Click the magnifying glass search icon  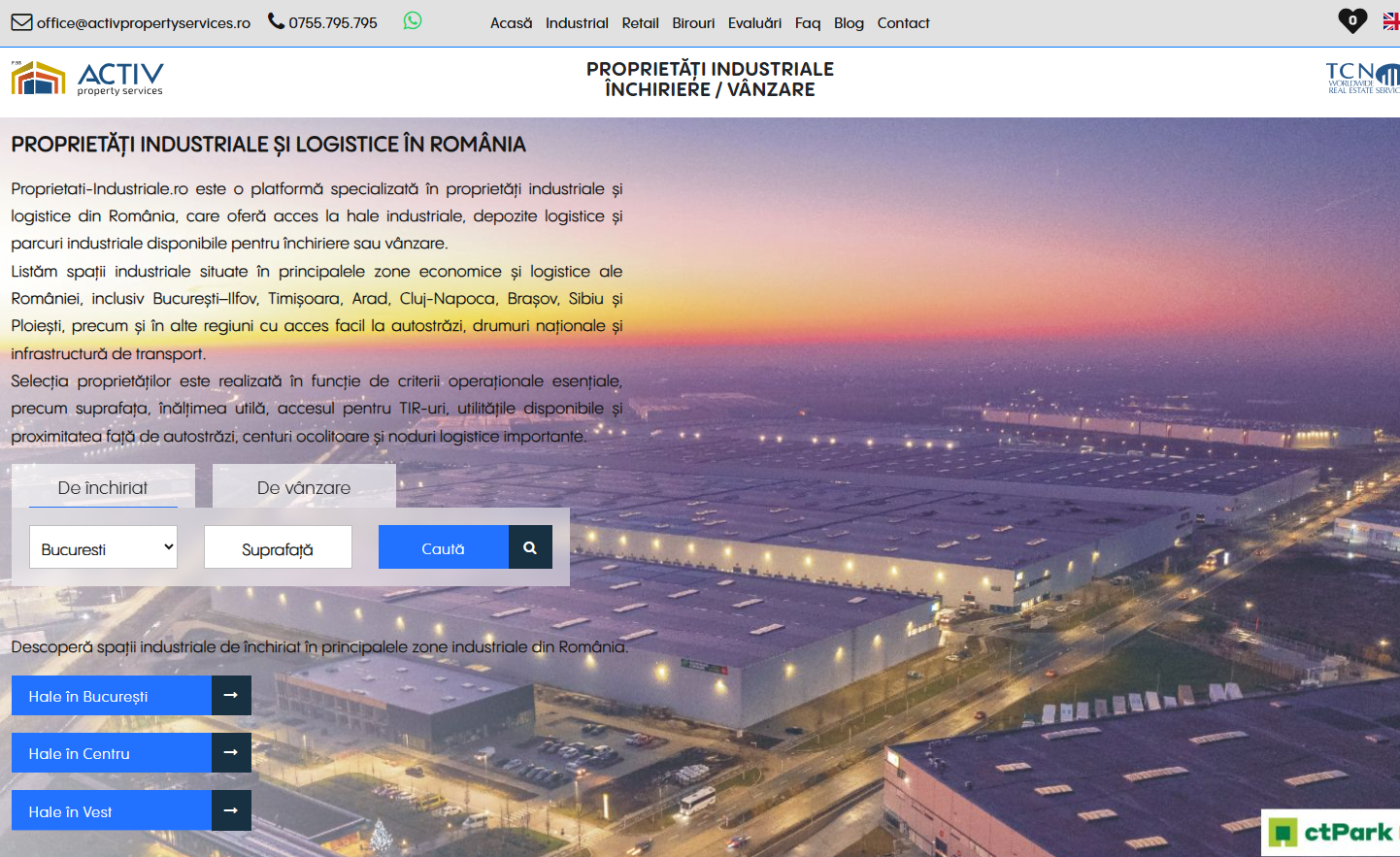click(x=530, y=546)
